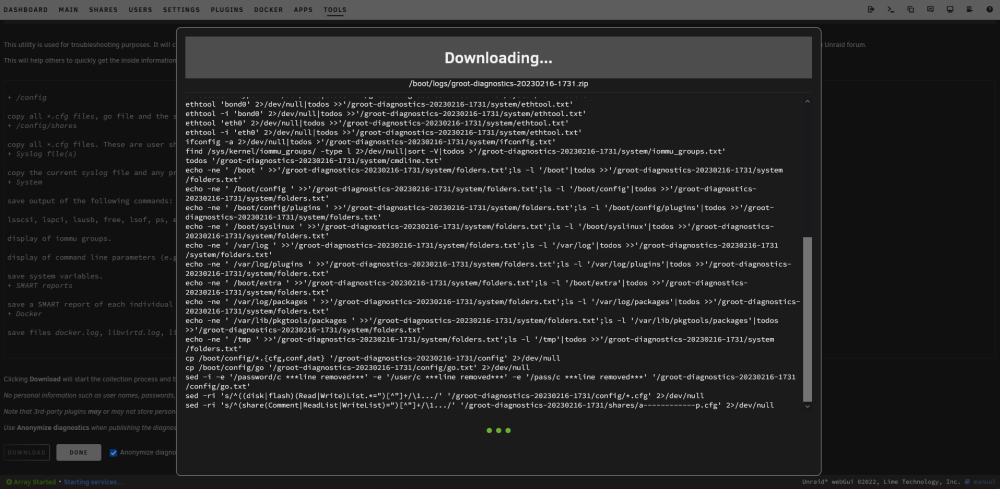Click the overlapping windows icon in top bar
This screenshot has width=1000, height=489.
pyautogui.click(x=911, y=10)
